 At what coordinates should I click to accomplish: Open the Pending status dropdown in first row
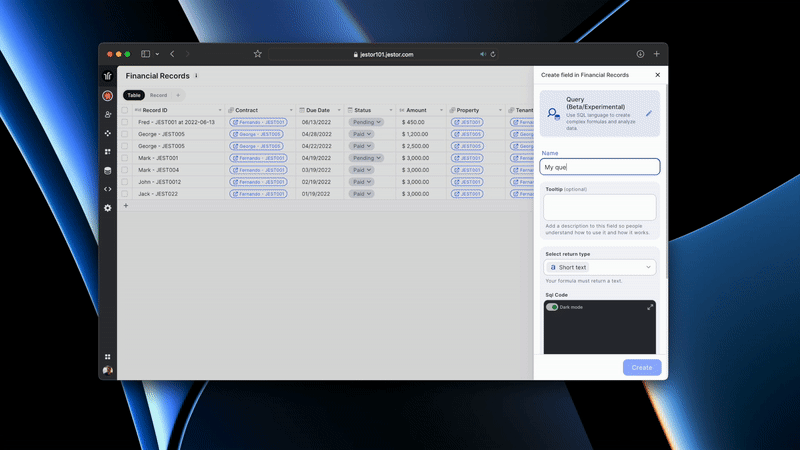click(x=365, y=122)
